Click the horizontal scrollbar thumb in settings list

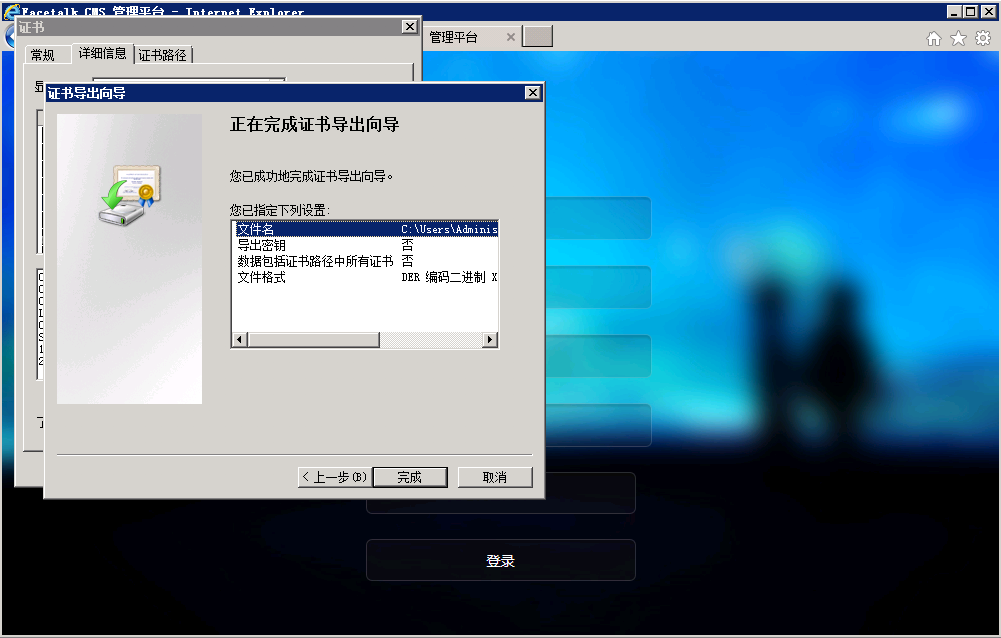click(x=313, y=340)
